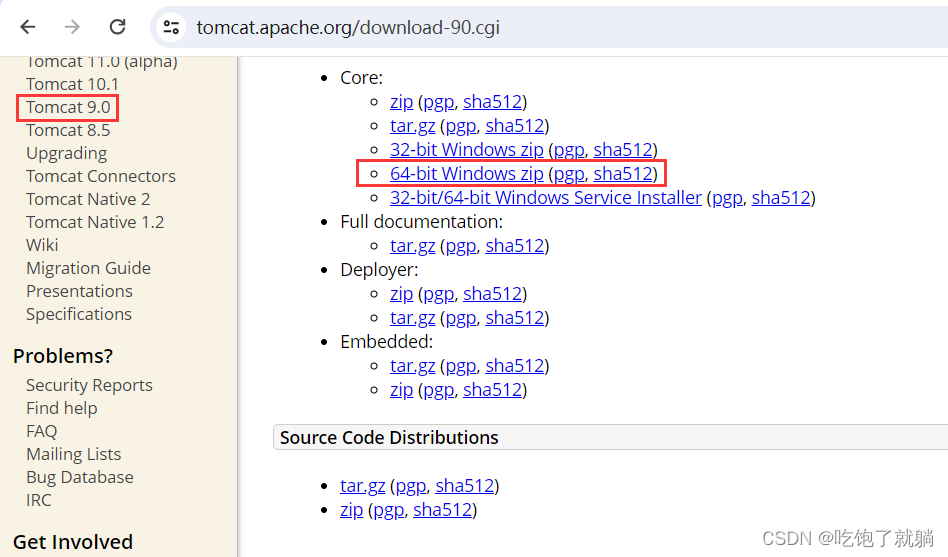
Task: Open the Migration Guide link
Action: click(88, 268)
